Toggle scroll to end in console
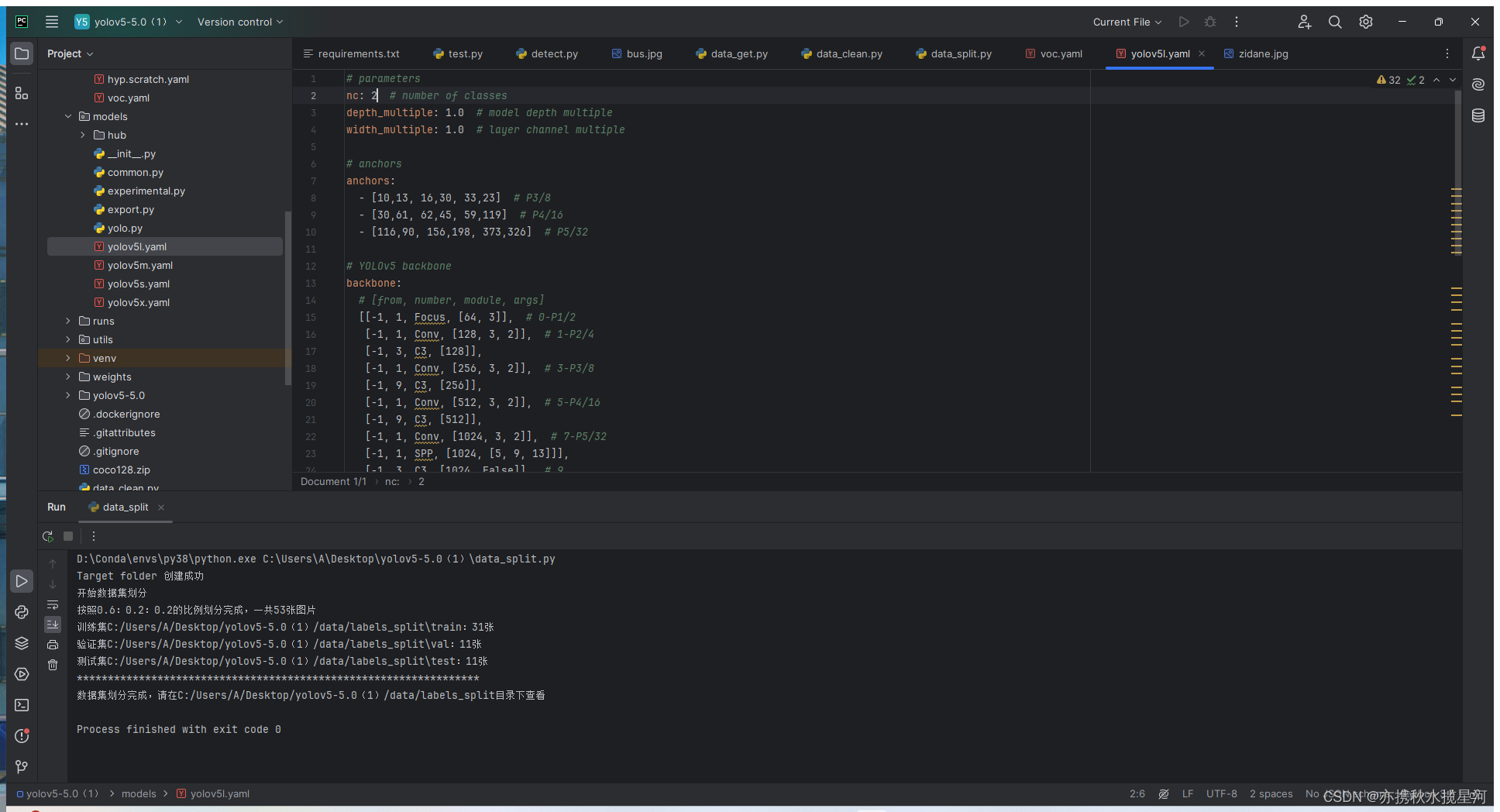 53,624
